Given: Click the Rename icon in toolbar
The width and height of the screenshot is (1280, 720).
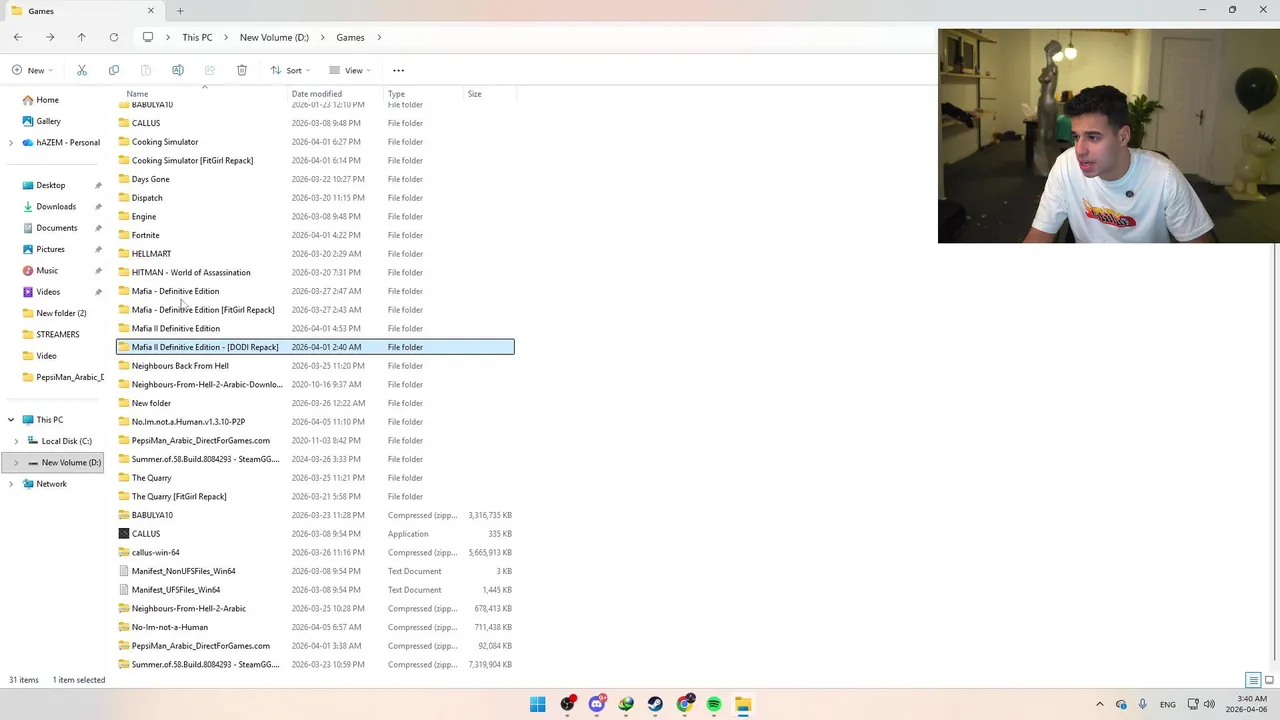Looking at the screenshot, I should (178, 70).
